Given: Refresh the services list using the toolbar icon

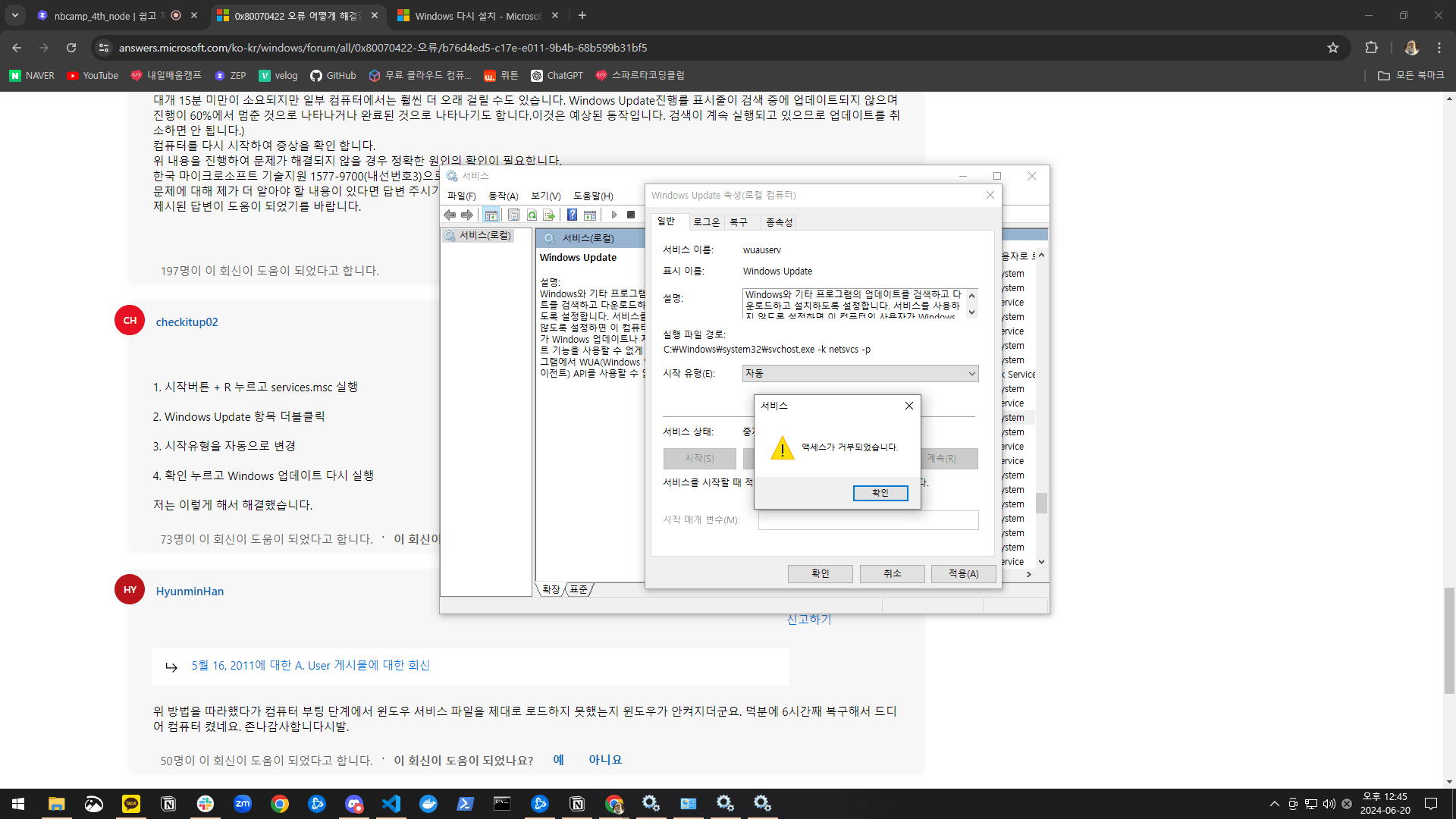Looking at the screenshot, I should 531,215.
